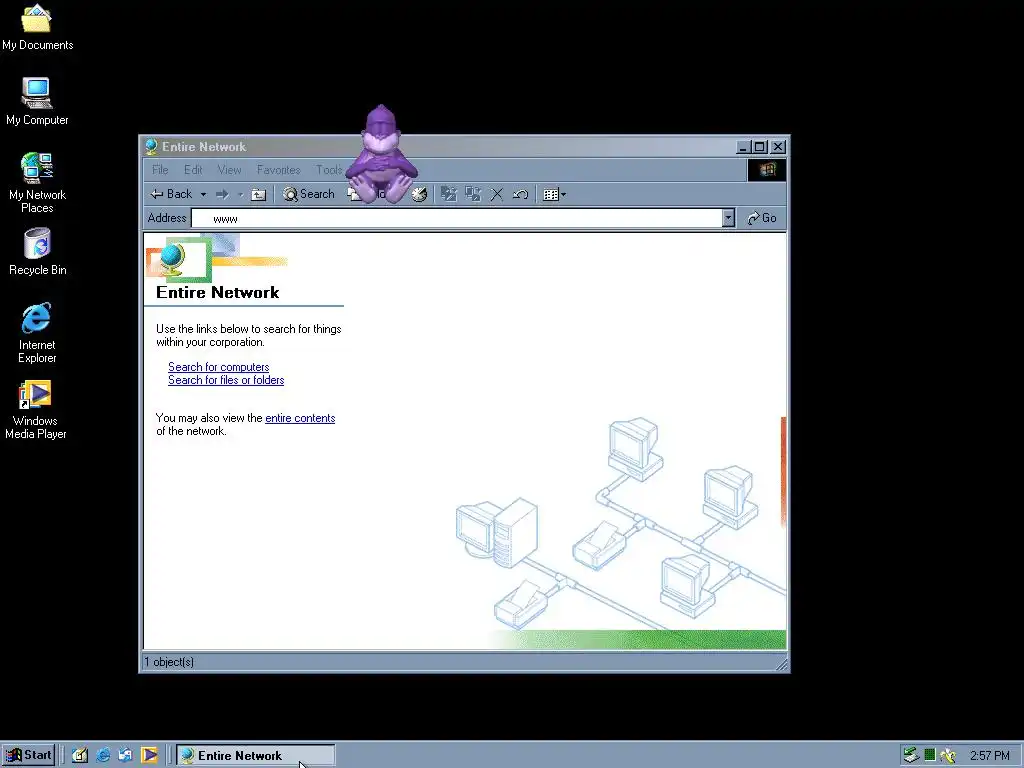Minimize the Entire Network window
The width and height of the screenshot is (1024, 768).
(x=743, y=147)
